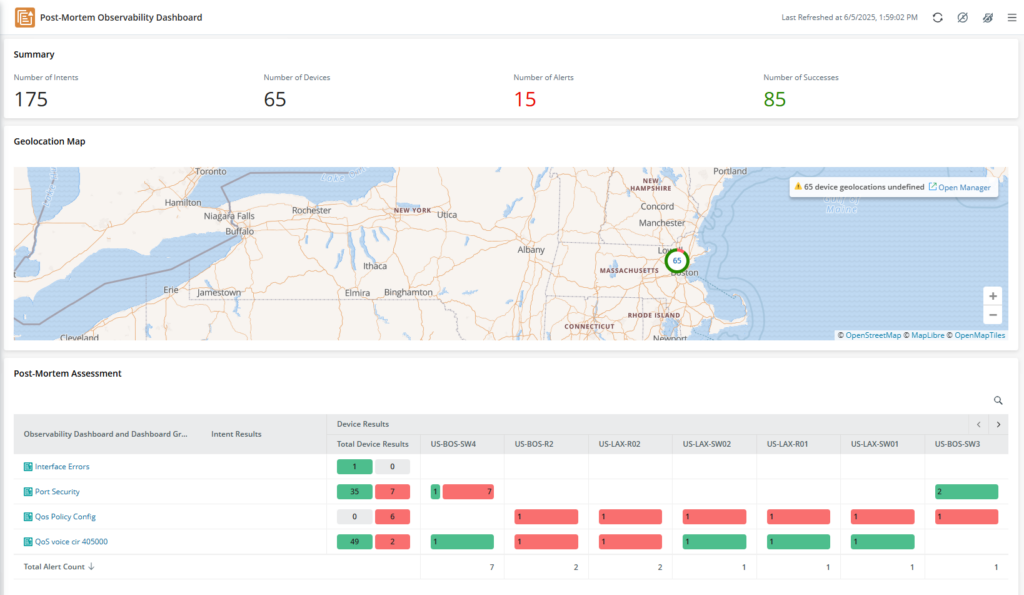Click the OpenStreetMap attribution link
The width and height of the screenshot is (1024, 595).
tap(873, 335)
